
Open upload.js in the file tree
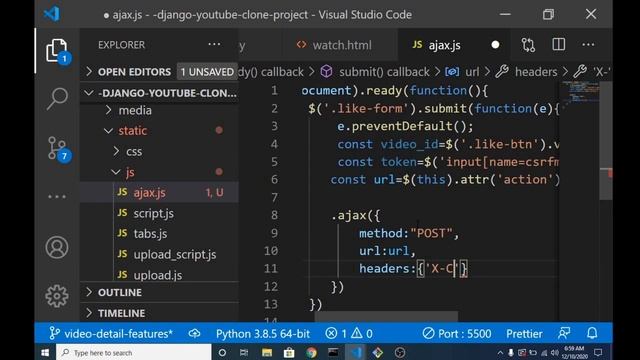tap(158, 275)
